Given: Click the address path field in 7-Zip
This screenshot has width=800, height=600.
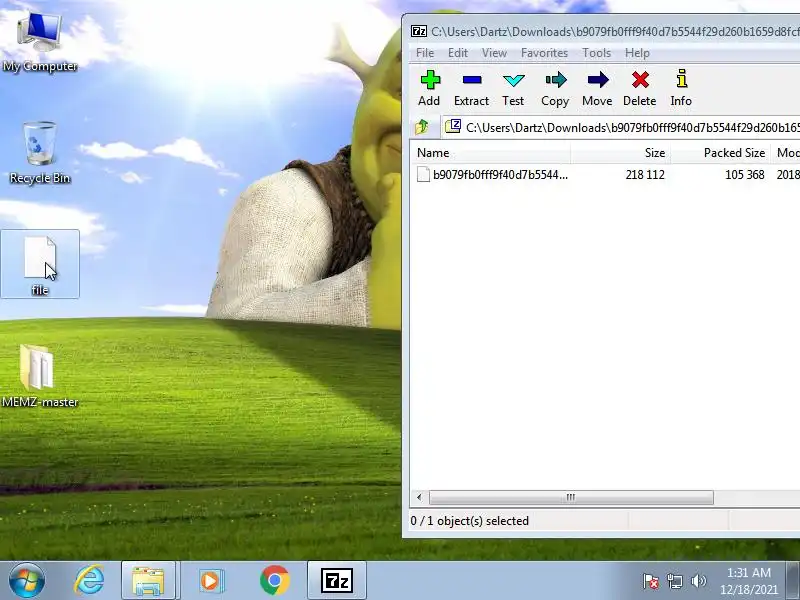Looking at the screenshot, I should [621, 127].
